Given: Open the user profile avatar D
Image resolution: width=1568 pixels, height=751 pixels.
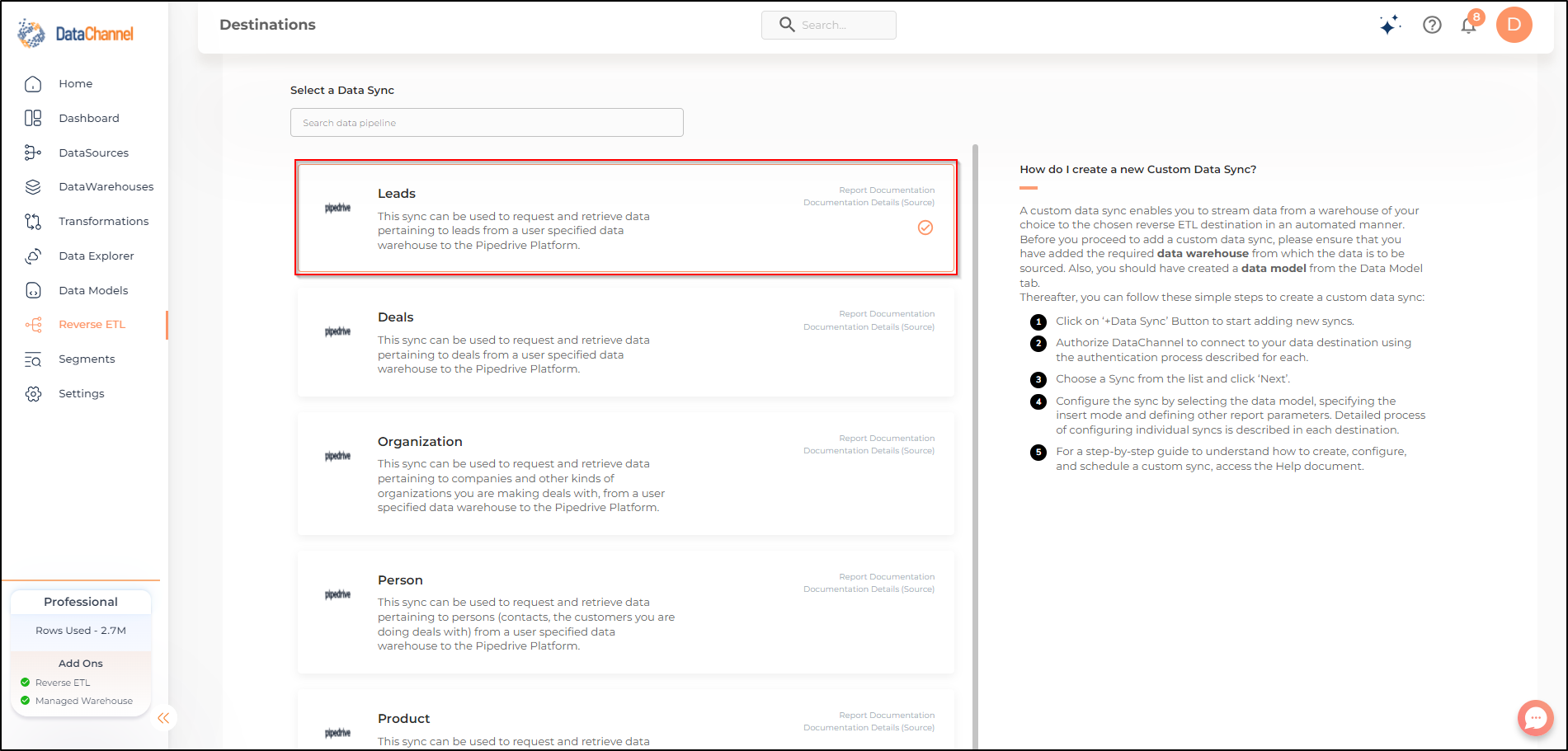Looking at the screenshot, I should click(x=1514, y=25).
